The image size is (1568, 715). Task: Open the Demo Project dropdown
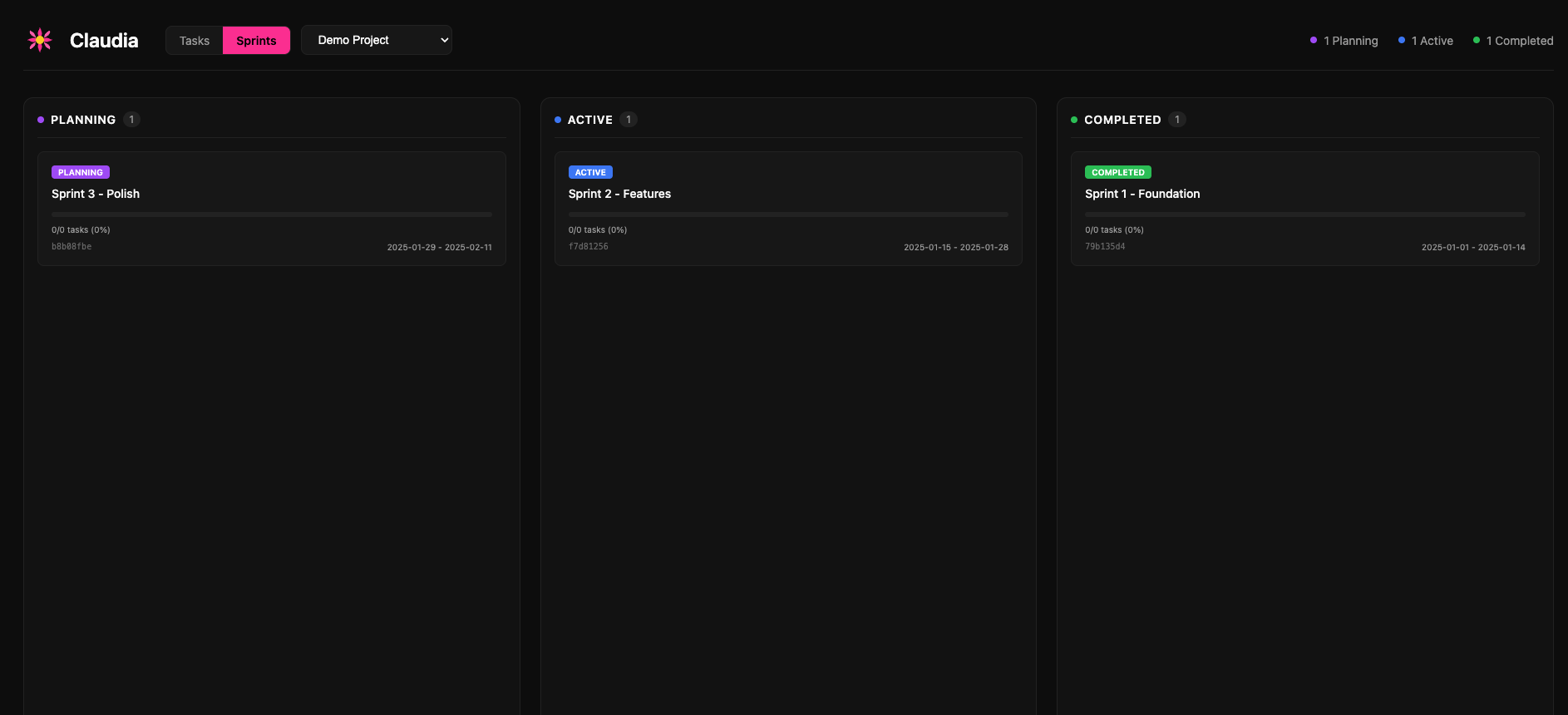[377, 40]
